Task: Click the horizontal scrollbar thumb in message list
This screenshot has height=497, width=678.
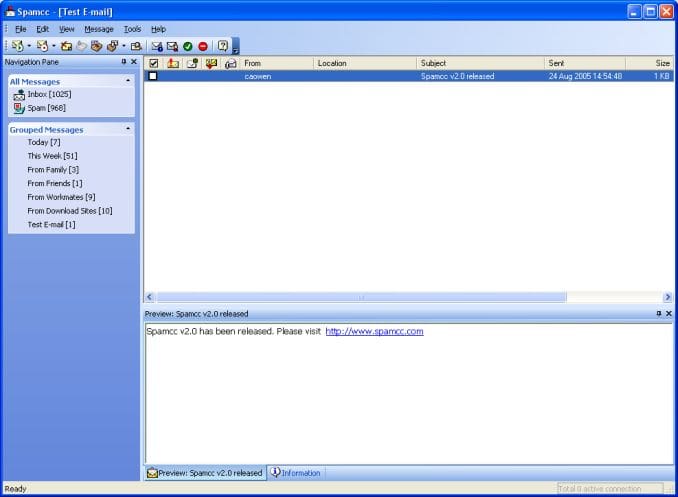Action: [x=361, y=297]
